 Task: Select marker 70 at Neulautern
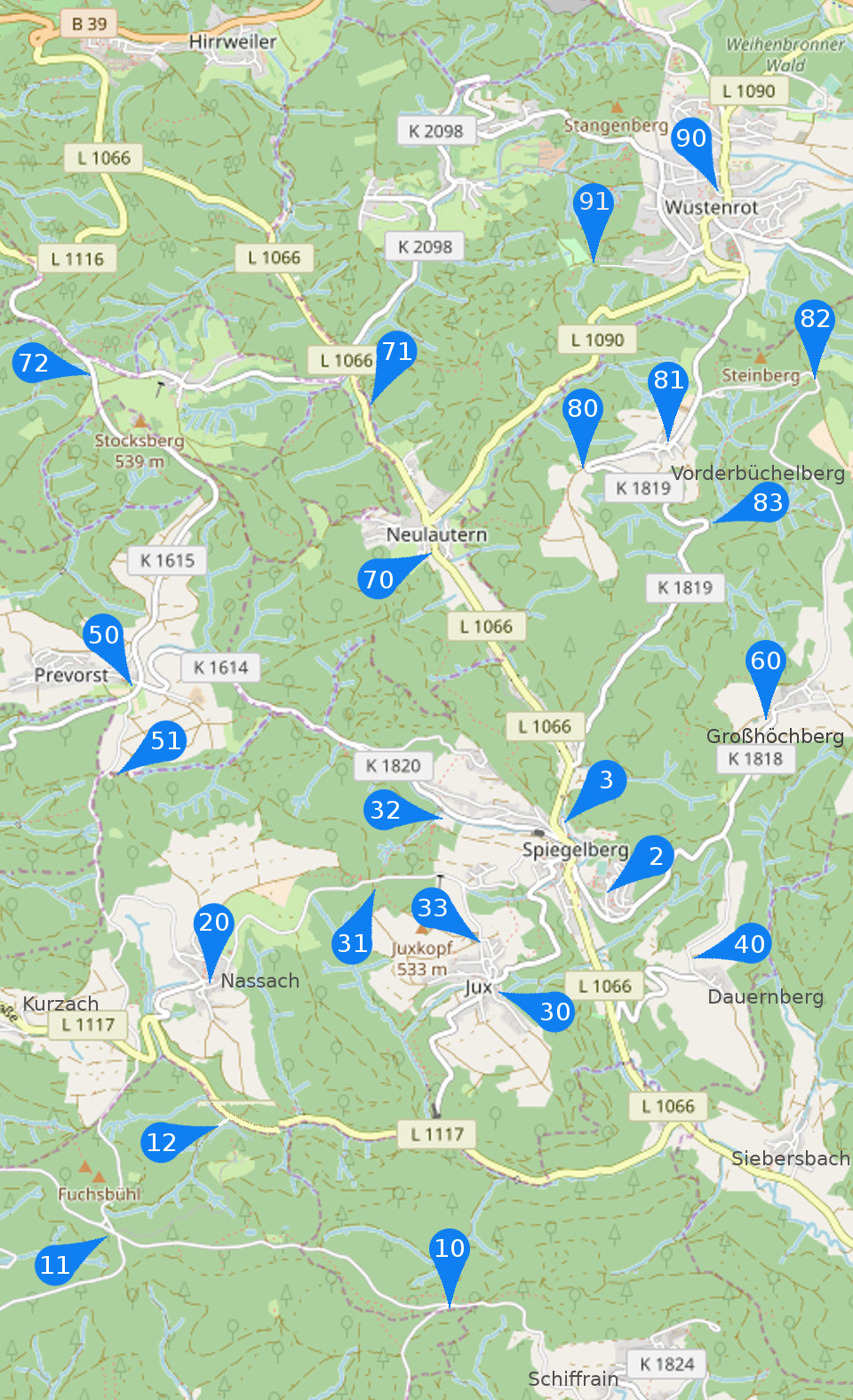(x=380, y=578)
